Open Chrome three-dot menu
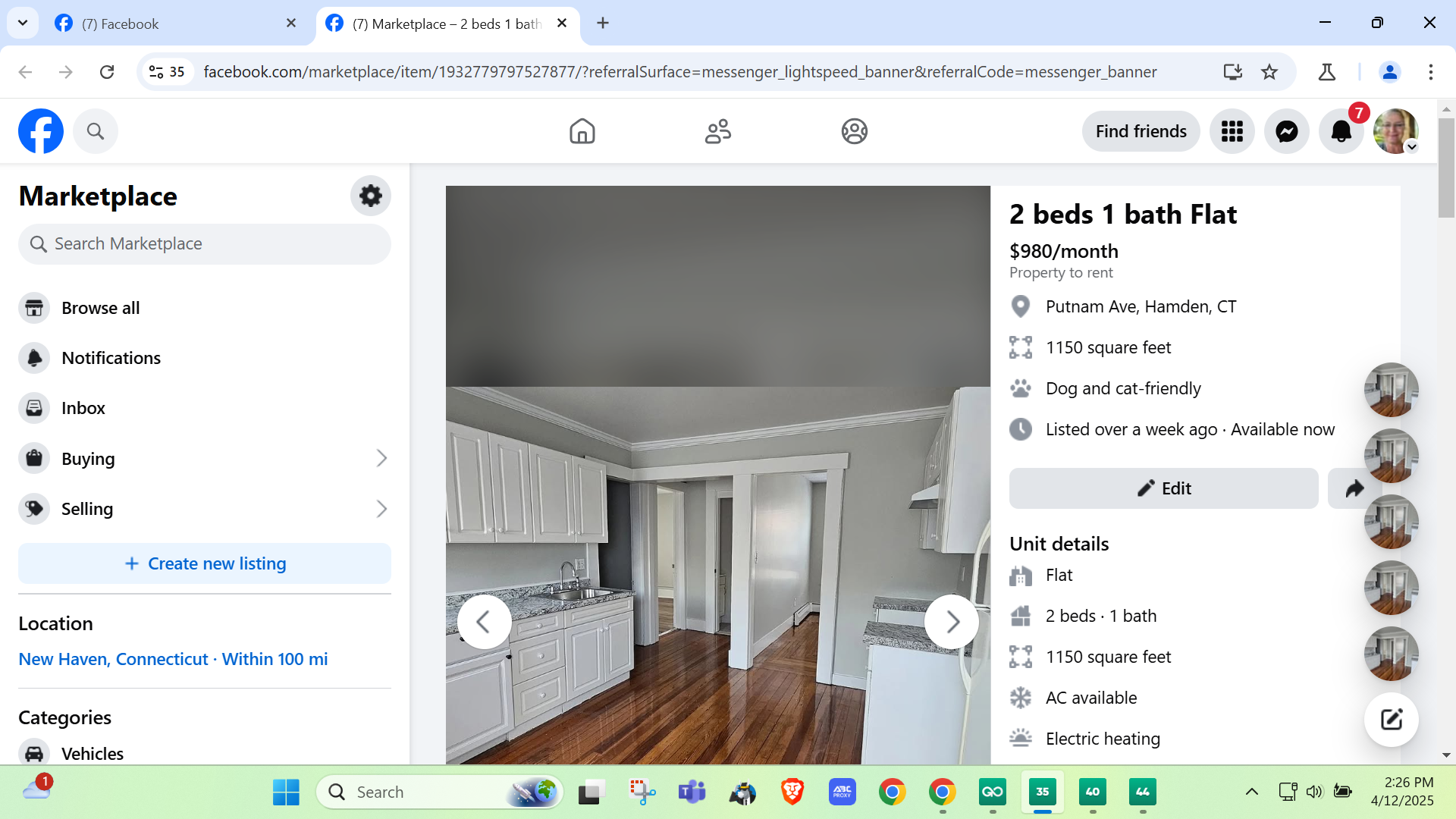1456x819 pixels. pyautogui.click(x=1431, y=72)
